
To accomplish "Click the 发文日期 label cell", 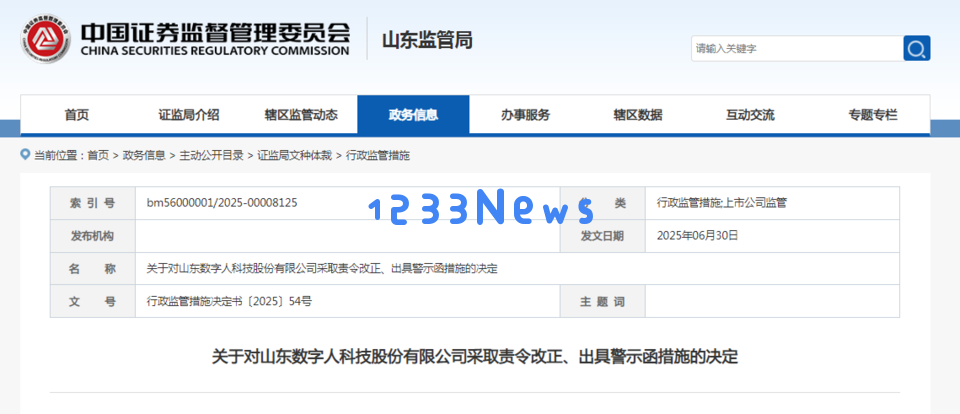I will click(x=602, y=236).
